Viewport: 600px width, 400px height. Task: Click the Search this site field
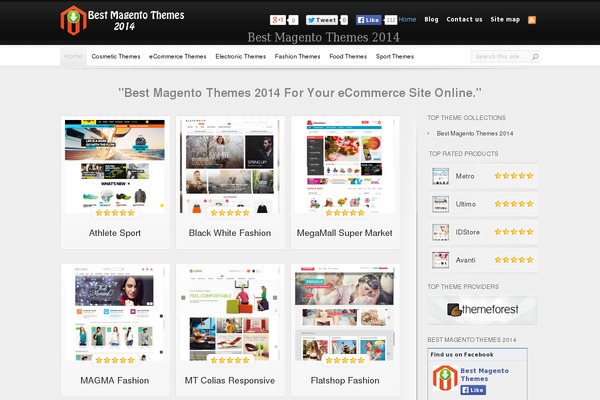pos(501,57)
